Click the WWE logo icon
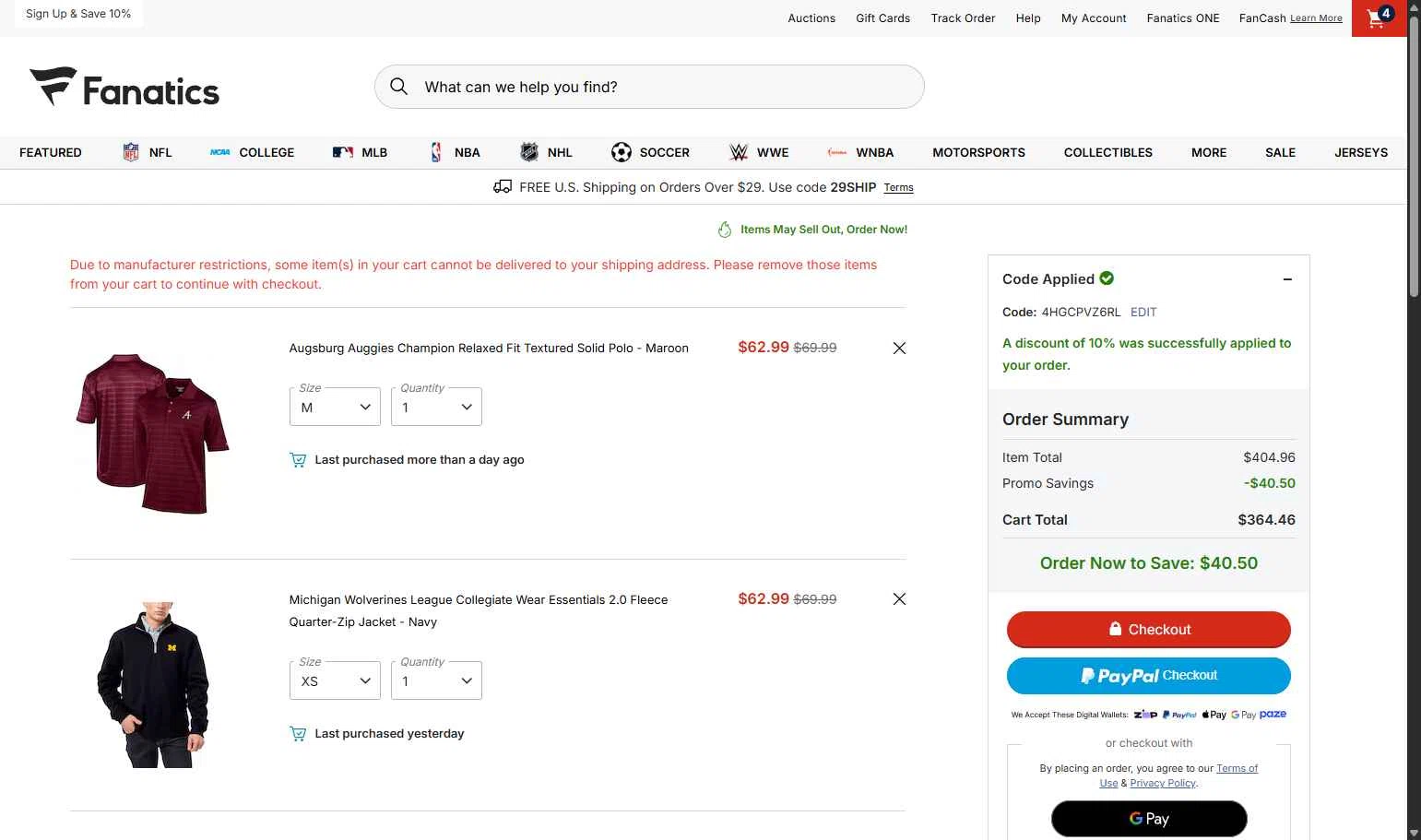Image resolution: width=1421 pixels, height=840 pixels. point(739,152)
